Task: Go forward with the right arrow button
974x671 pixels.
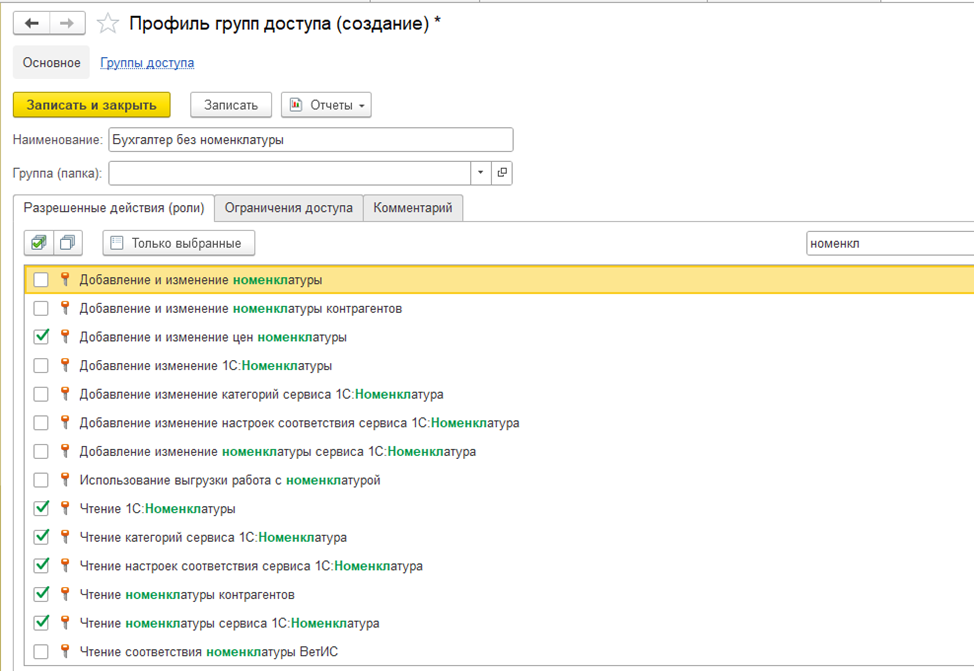Action: tap(67, 24)
